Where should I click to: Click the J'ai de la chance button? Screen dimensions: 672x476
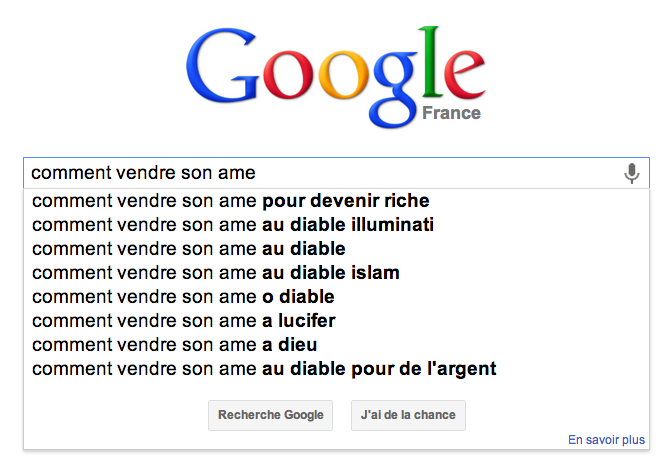pyautogui.click(x=408, y=415)
